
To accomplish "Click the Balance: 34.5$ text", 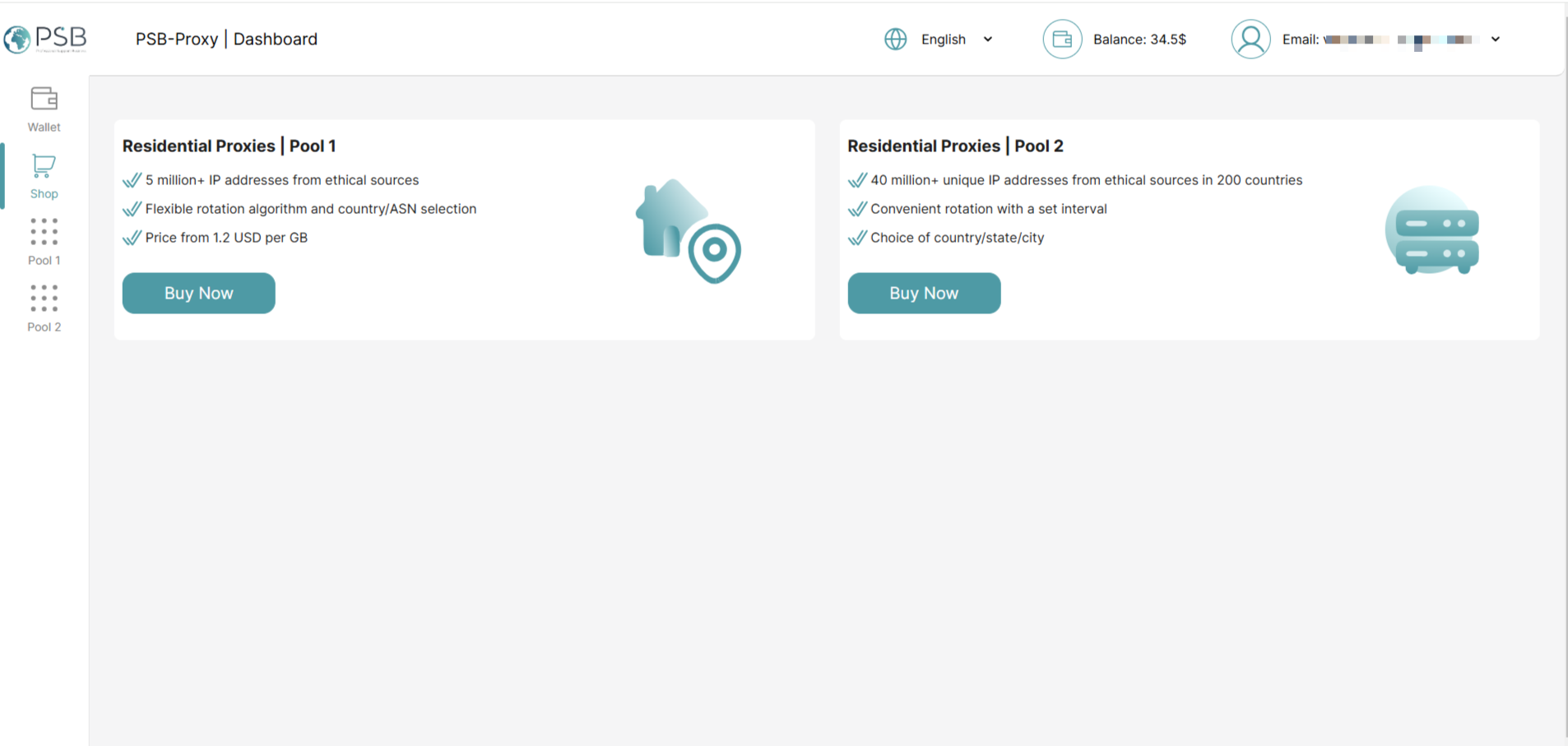I will pos(1139,39).
